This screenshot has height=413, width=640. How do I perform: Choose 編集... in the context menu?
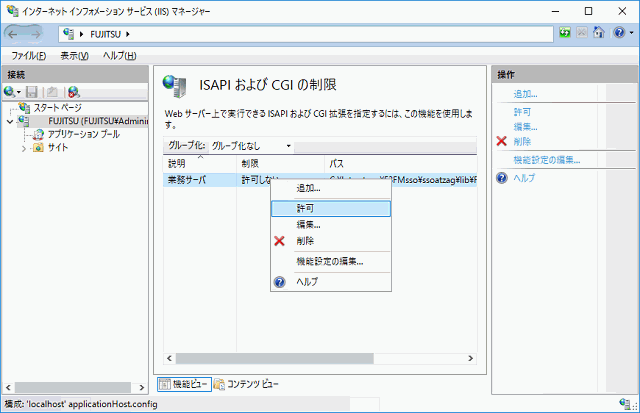point(331,224)
